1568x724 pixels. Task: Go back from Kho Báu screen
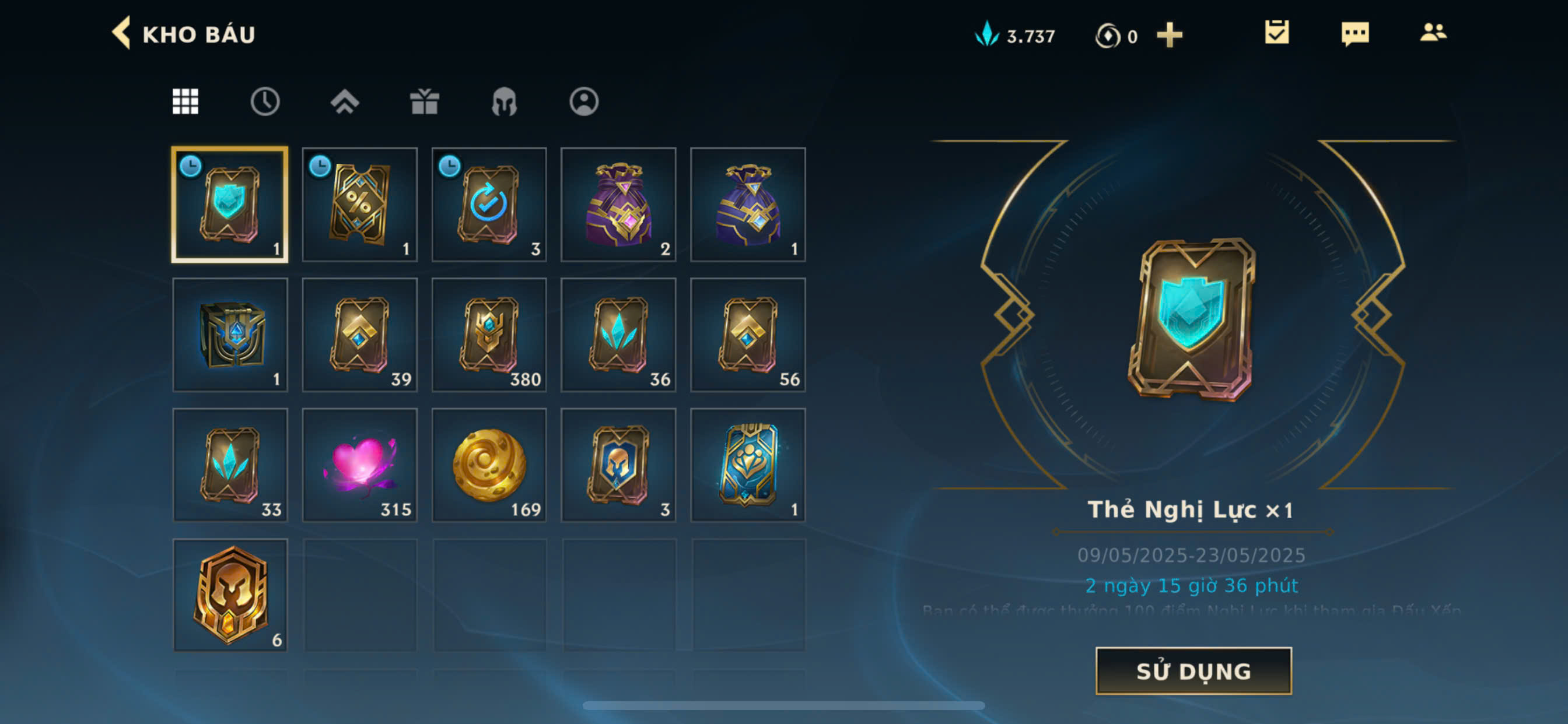[x=121, y=33]
